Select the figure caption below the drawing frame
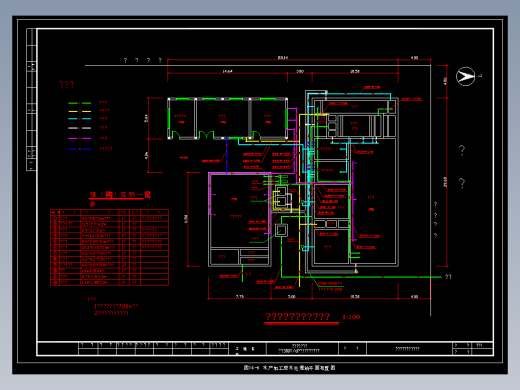This screenshot has width=520, height=390. click(289, 368)
